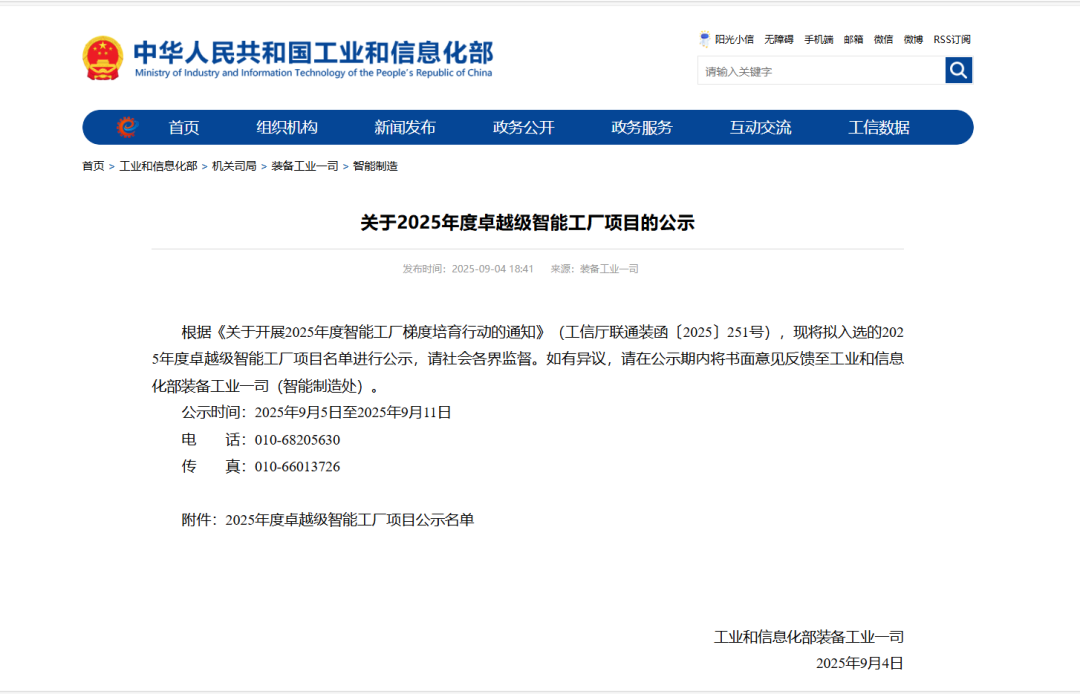Open 机关司局 breadcrumb link
This screenshot has width=1080, height=694.
point(234,166)
